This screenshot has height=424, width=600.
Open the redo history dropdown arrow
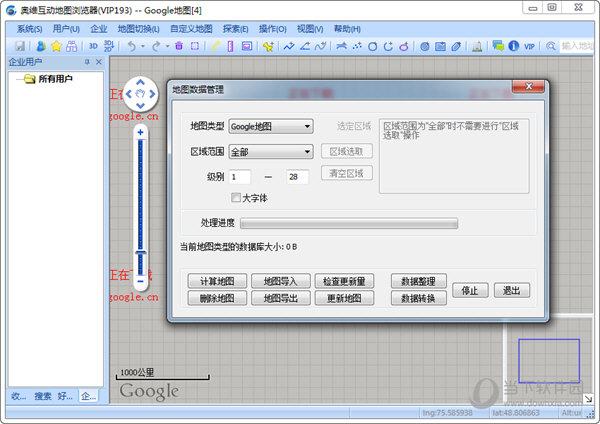(x=167, y=46)
